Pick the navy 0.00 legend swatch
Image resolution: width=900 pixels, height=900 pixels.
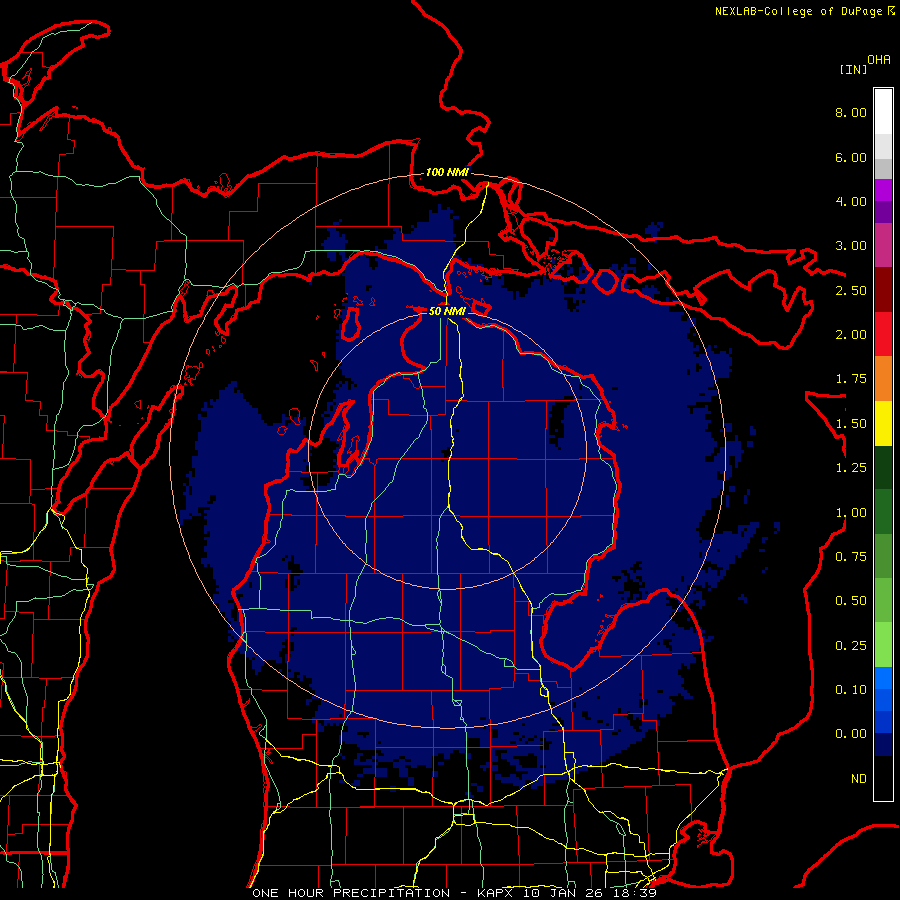[x=883, y=745]
